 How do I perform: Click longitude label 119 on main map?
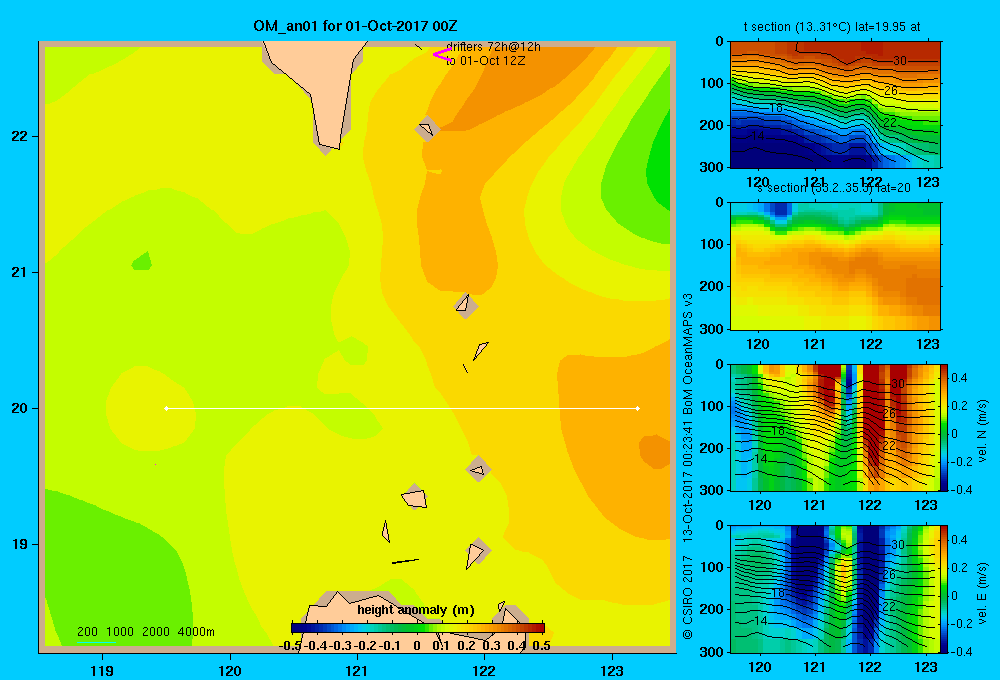pyautogui.click(x=102, y=670)
